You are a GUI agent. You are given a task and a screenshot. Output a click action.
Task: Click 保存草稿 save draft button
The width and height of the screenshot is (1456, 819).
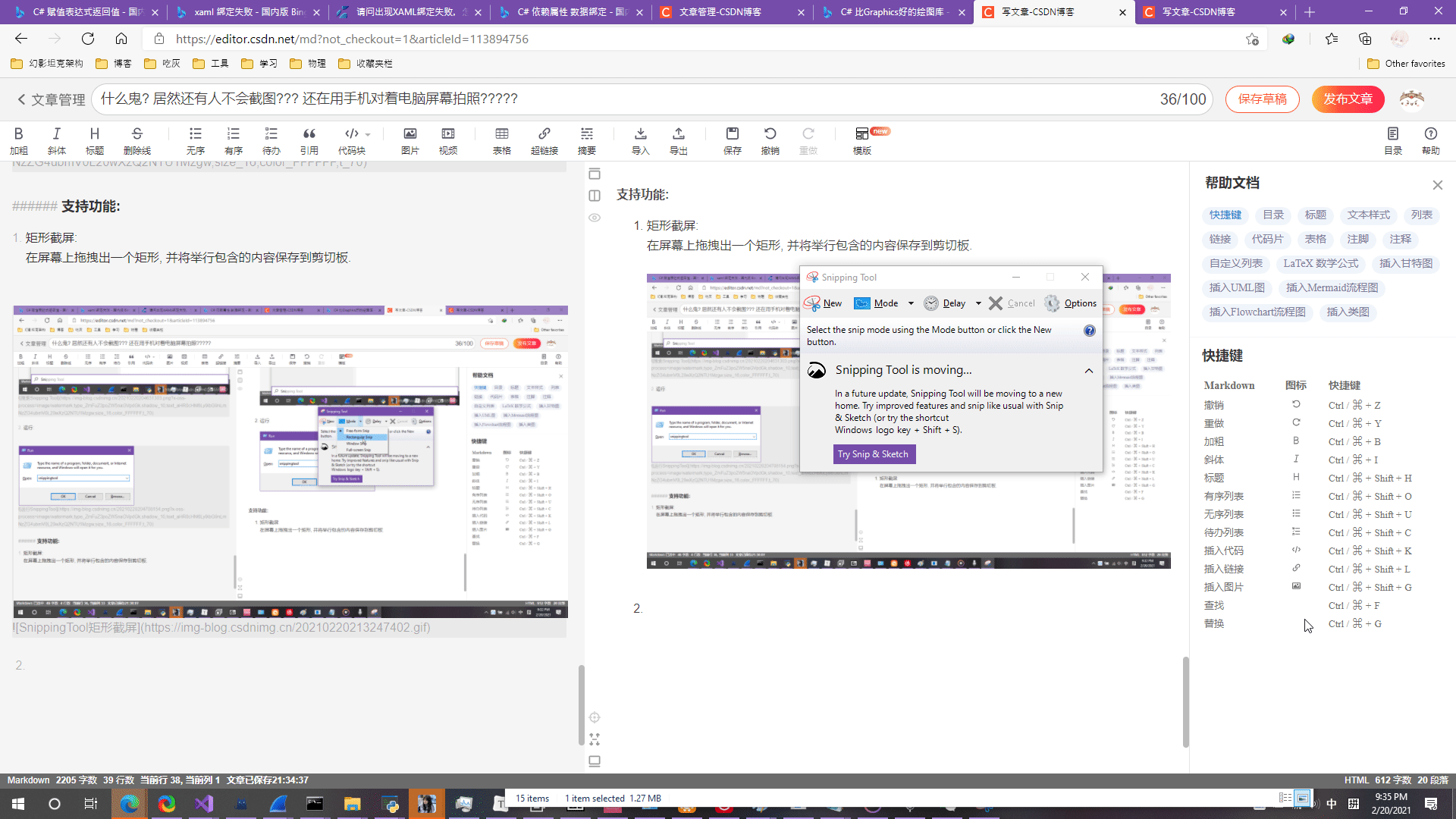(x=1261, y=99)
